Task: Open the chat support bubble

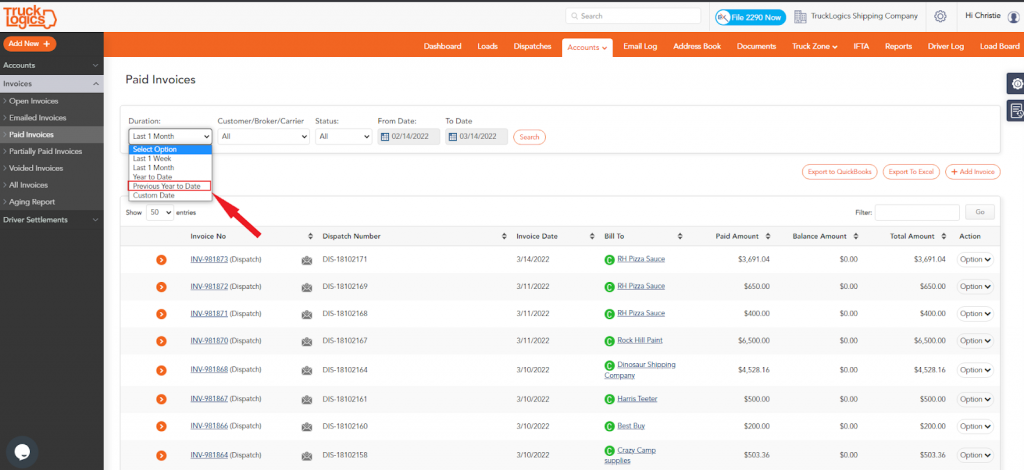Action: tap(22, 452)
